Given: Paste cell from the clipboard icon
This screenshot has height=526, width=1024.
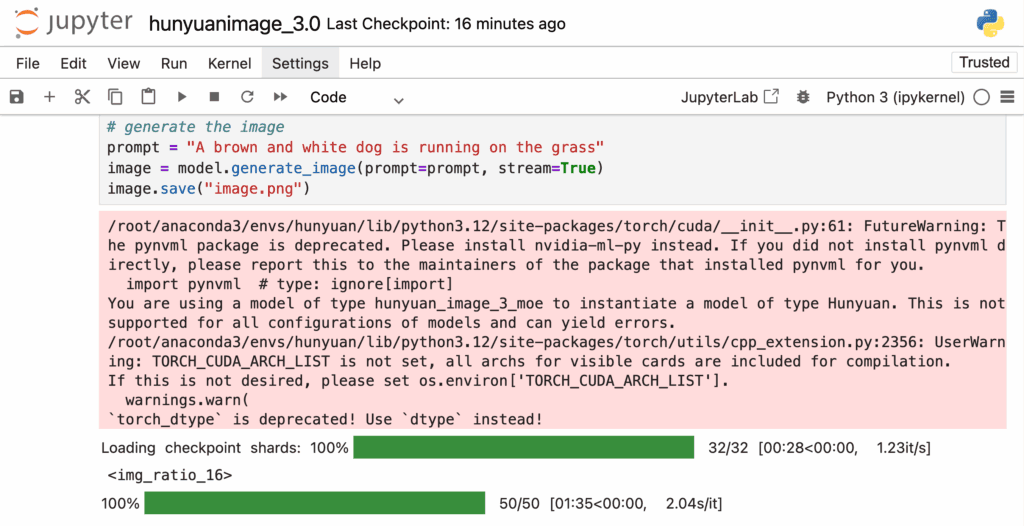Looking at the screenshot, I should pyautogui.click(x=148, y=97).
